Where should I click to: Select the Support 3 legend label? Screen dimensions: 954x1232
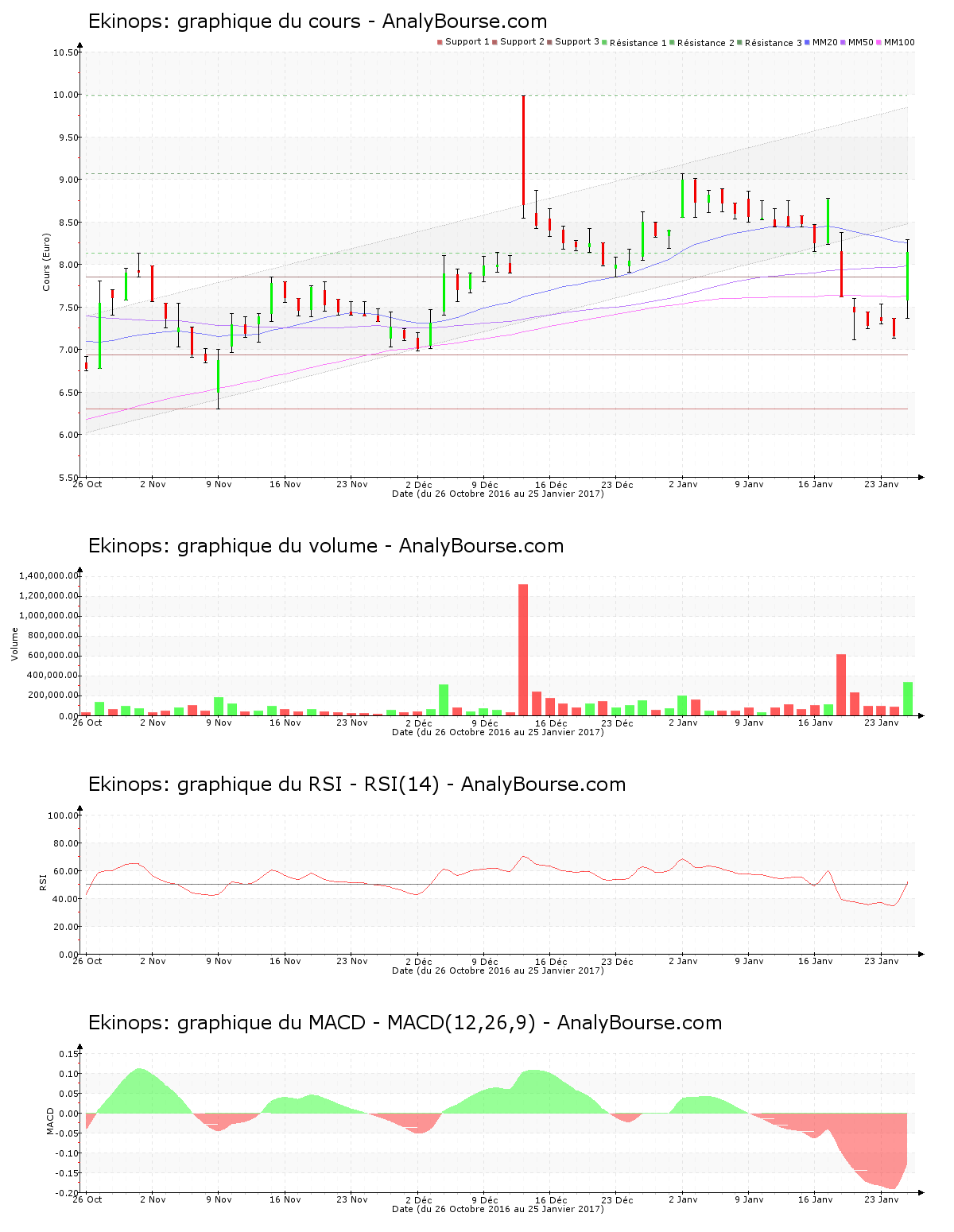pos(577,42)
